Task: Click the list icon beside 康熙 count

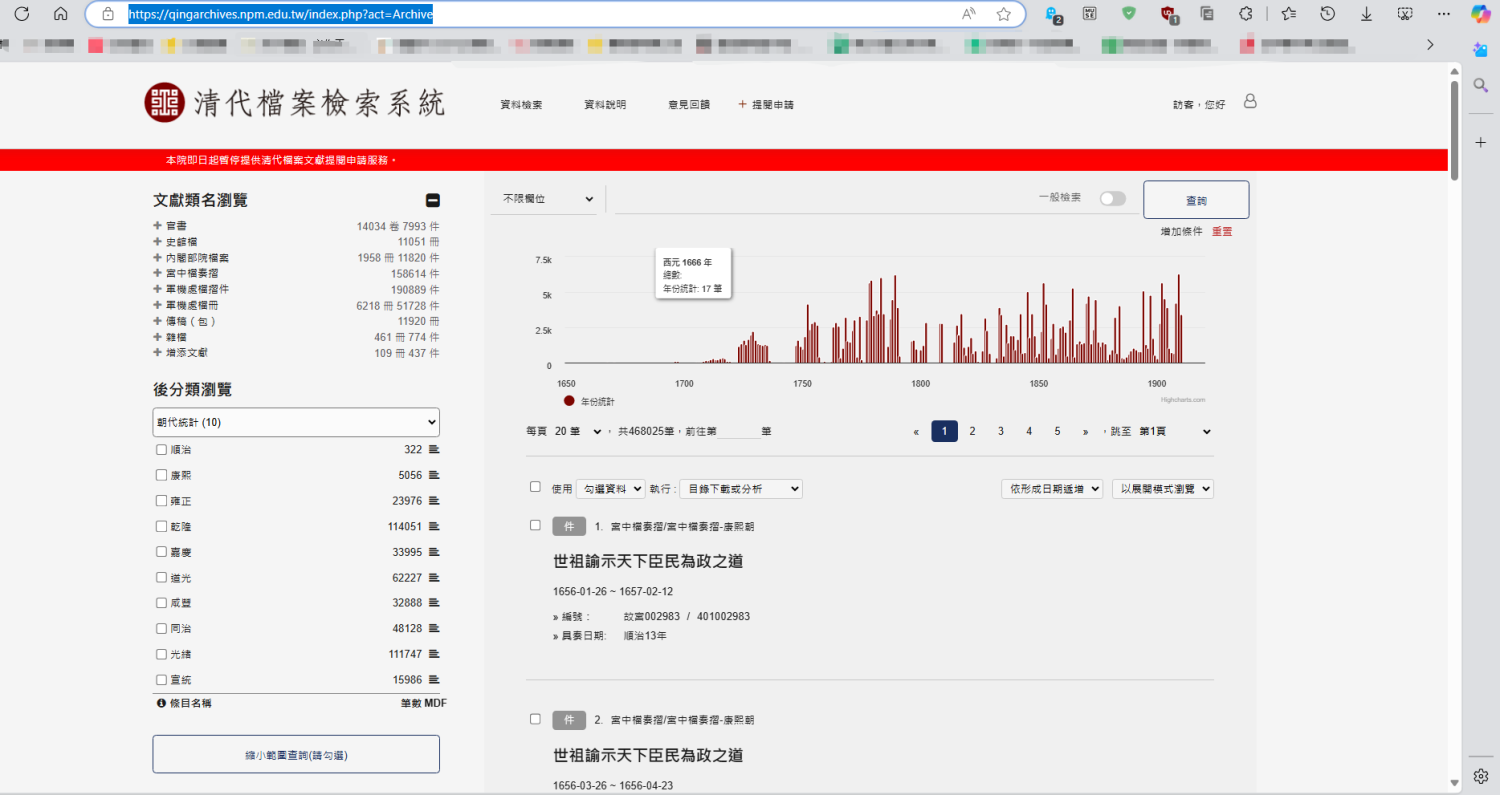Action: 434,475
